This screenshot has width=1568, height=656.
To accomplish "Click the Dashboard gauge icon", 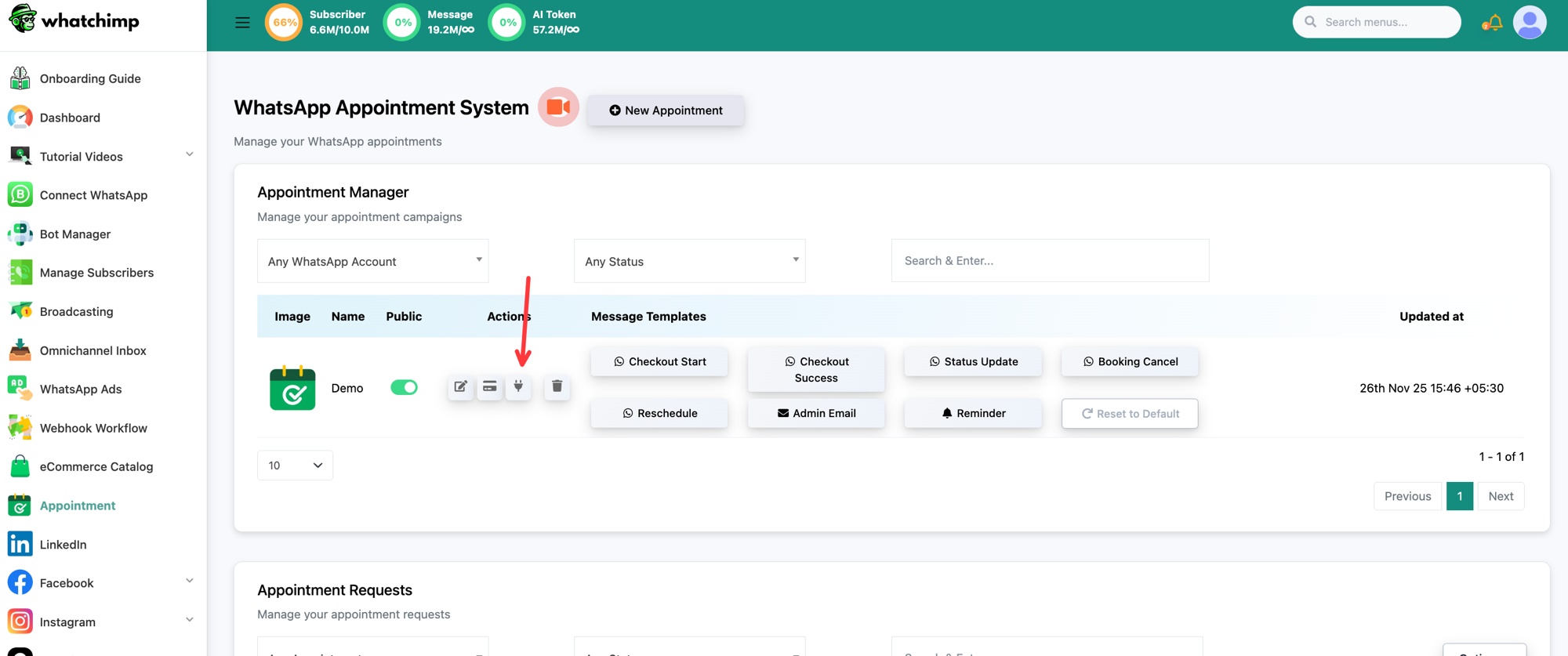I will pyautogui.click(x=20, y=118).
